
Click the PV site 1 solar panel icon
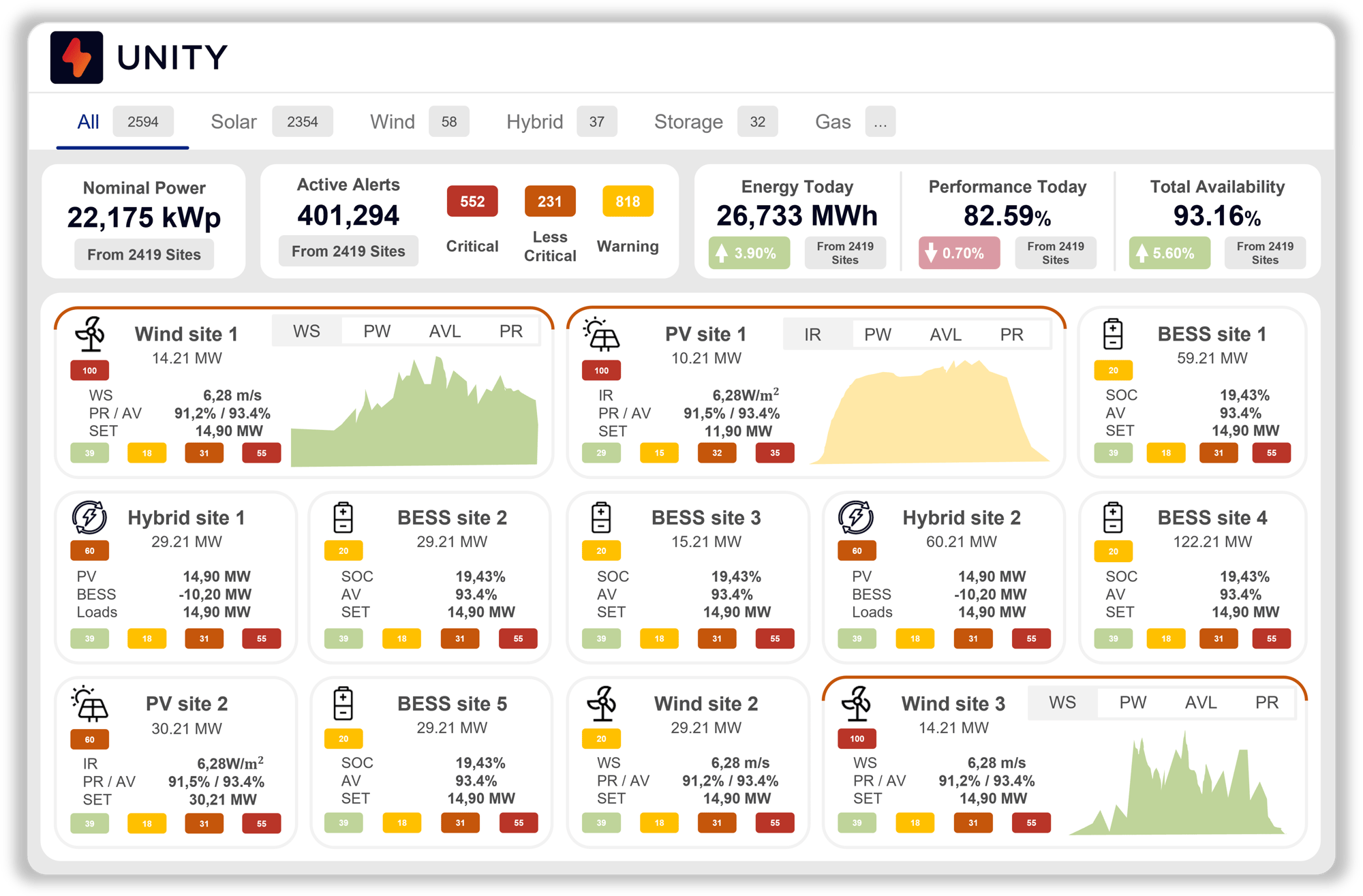pos(601,335)
